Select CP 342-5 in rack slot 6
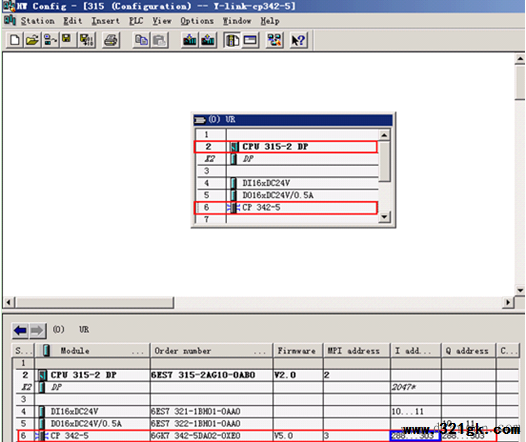The height and width of the screenshot is (442, 526). pos(286,208)
